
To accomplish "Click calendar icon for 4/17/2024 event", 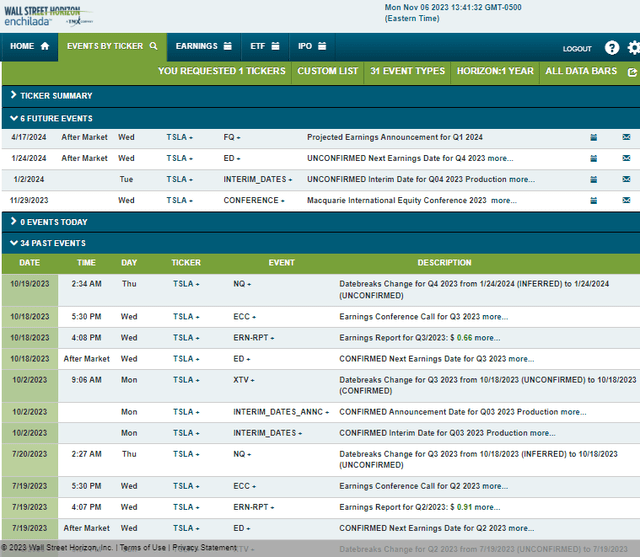I will (x=593, y=138).
